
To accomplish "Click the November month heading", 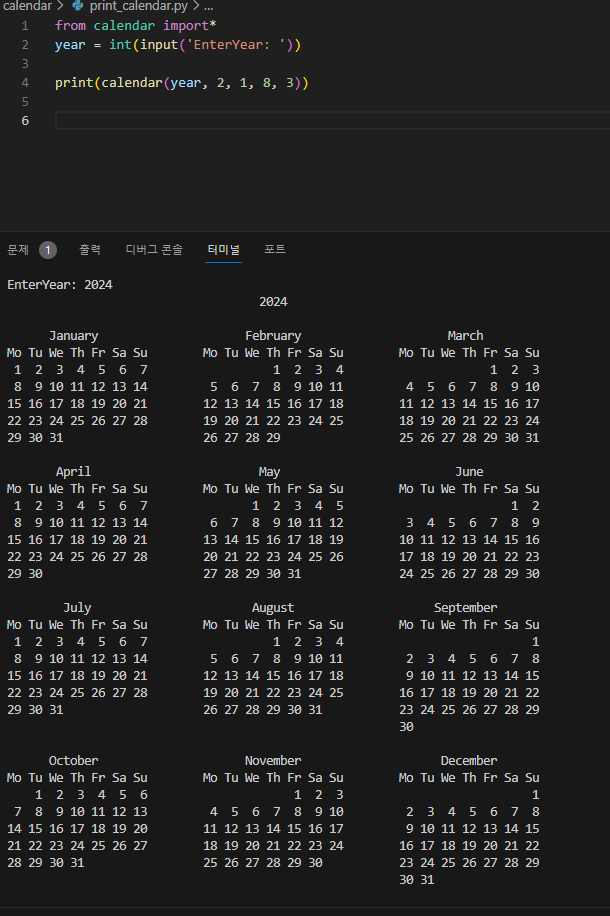I will click(x=273, y=761).
